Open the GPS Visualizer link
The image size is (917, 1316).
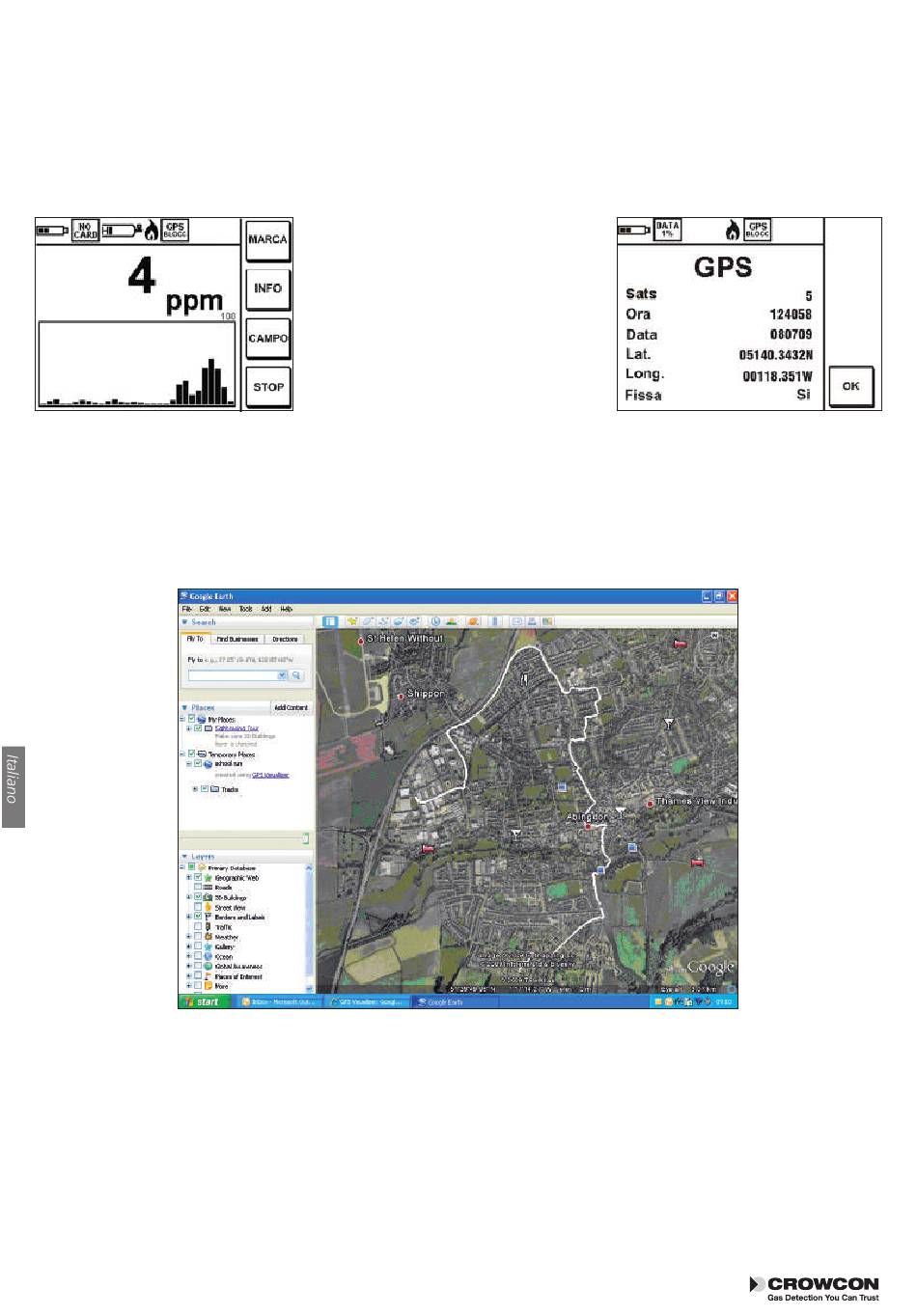[x=270, y=774]
